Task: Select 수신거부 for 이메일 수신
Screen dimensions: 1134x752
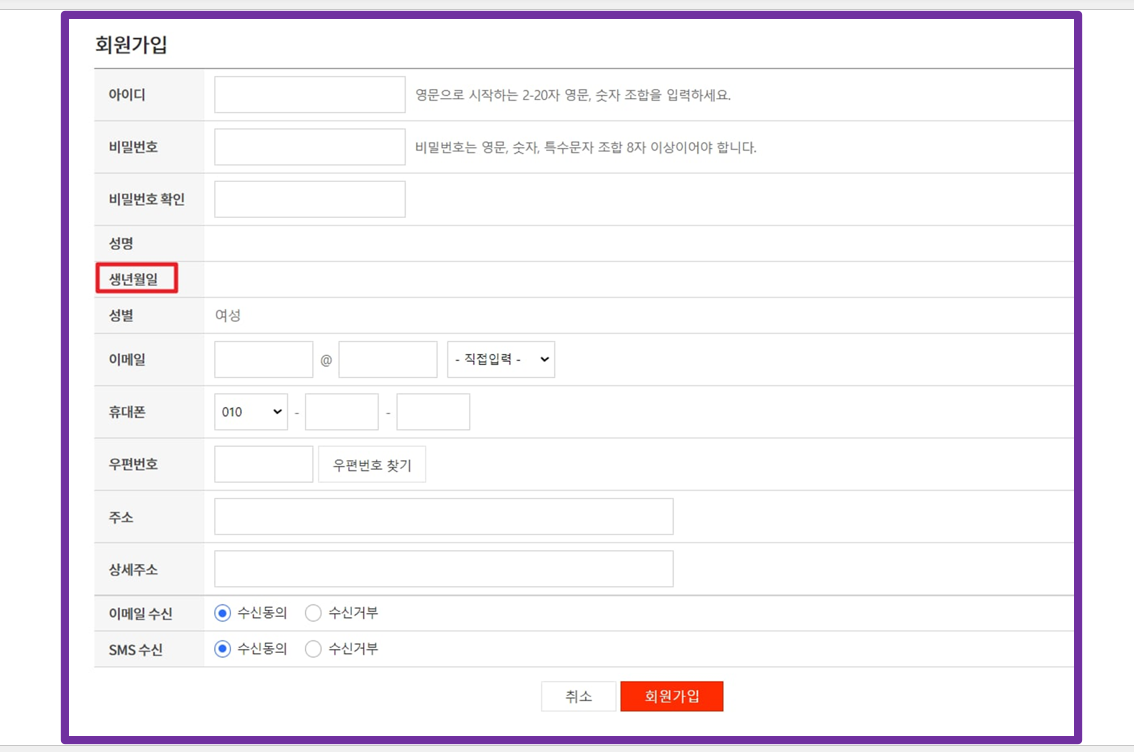Action: (313, 613)
